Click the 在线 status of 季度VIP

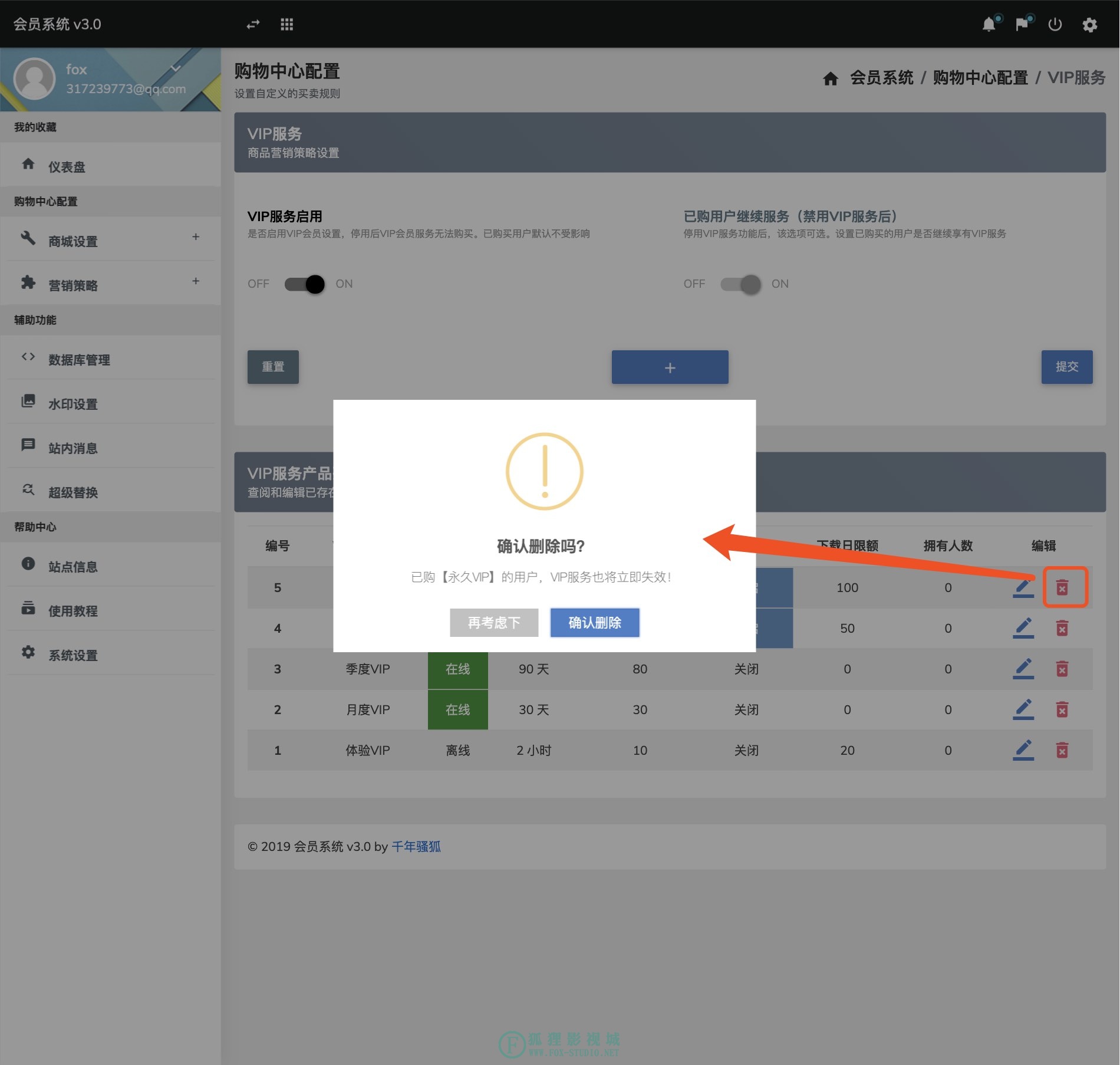click(x=458, y=669)
